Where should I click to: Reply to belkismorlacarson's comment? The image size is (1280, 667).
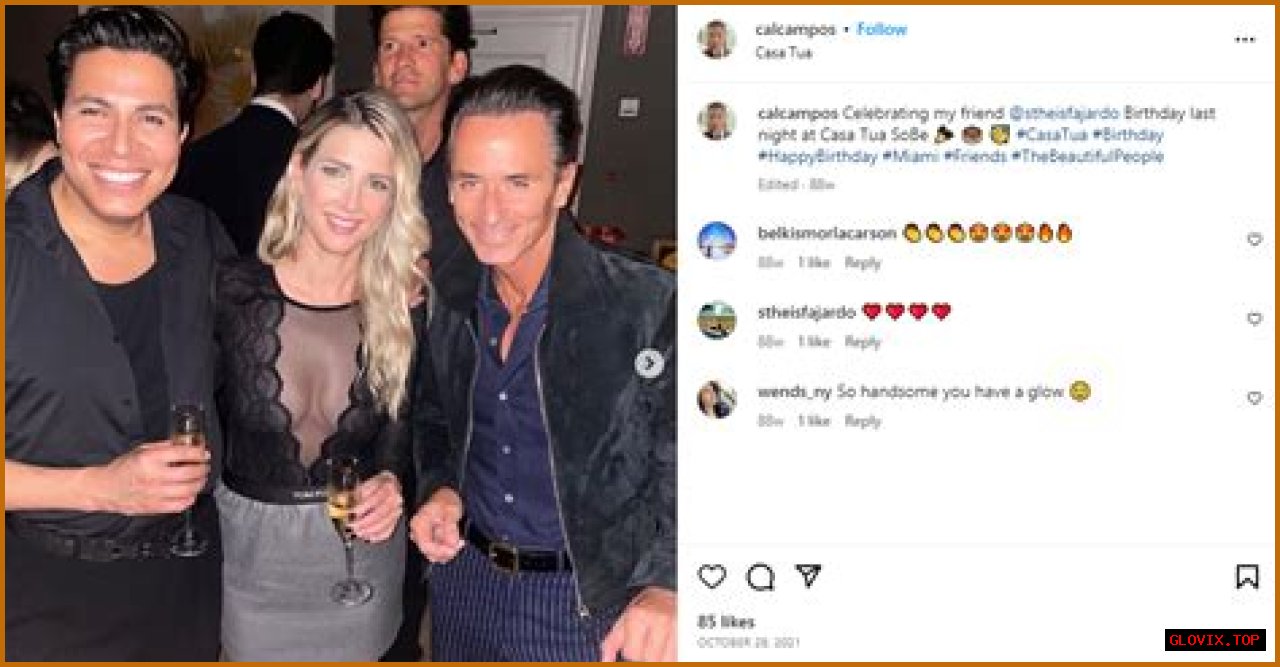[862, 263]
